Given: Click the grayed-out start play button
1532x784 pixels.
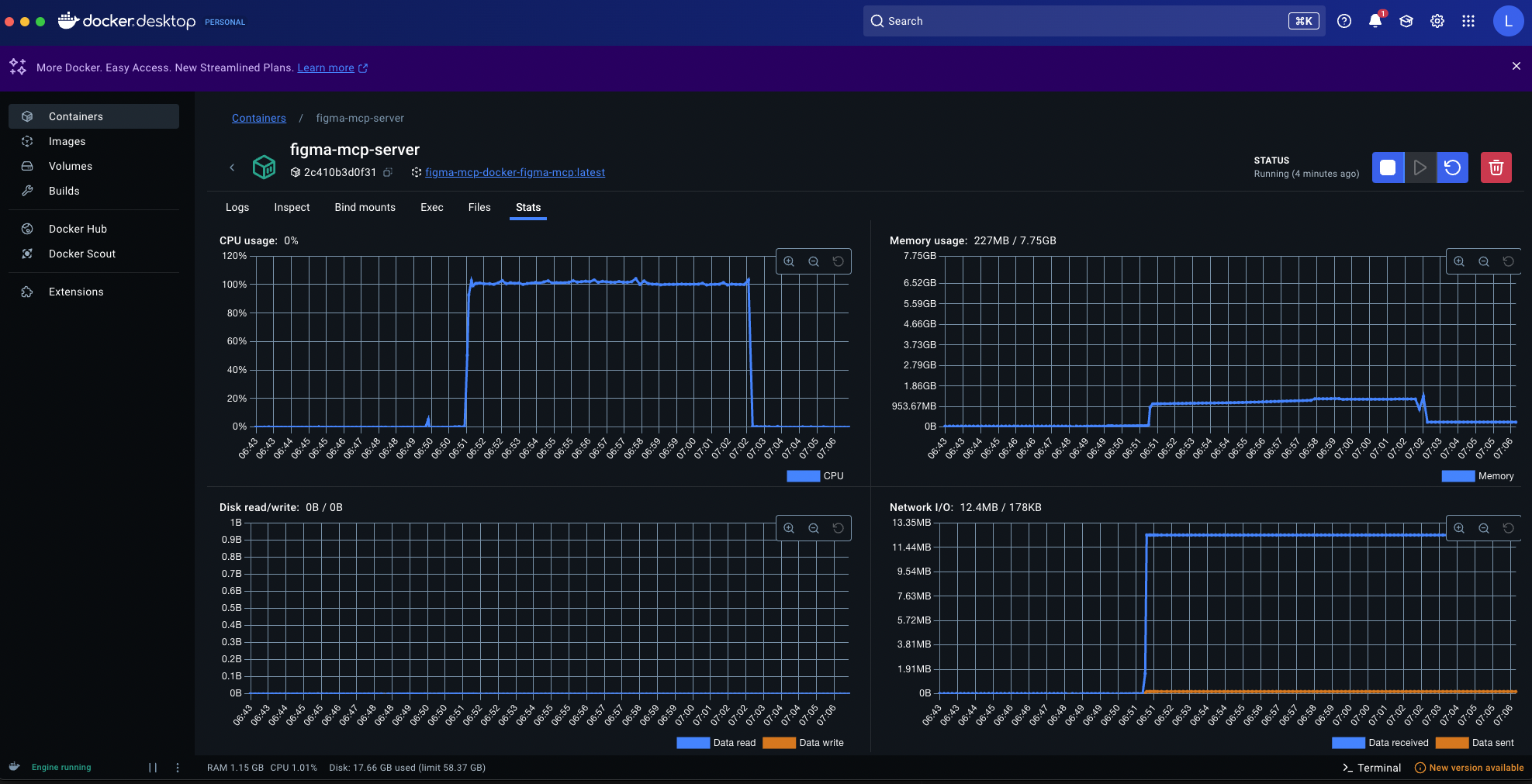Looking at the screenshot, I should point(1420,168).
